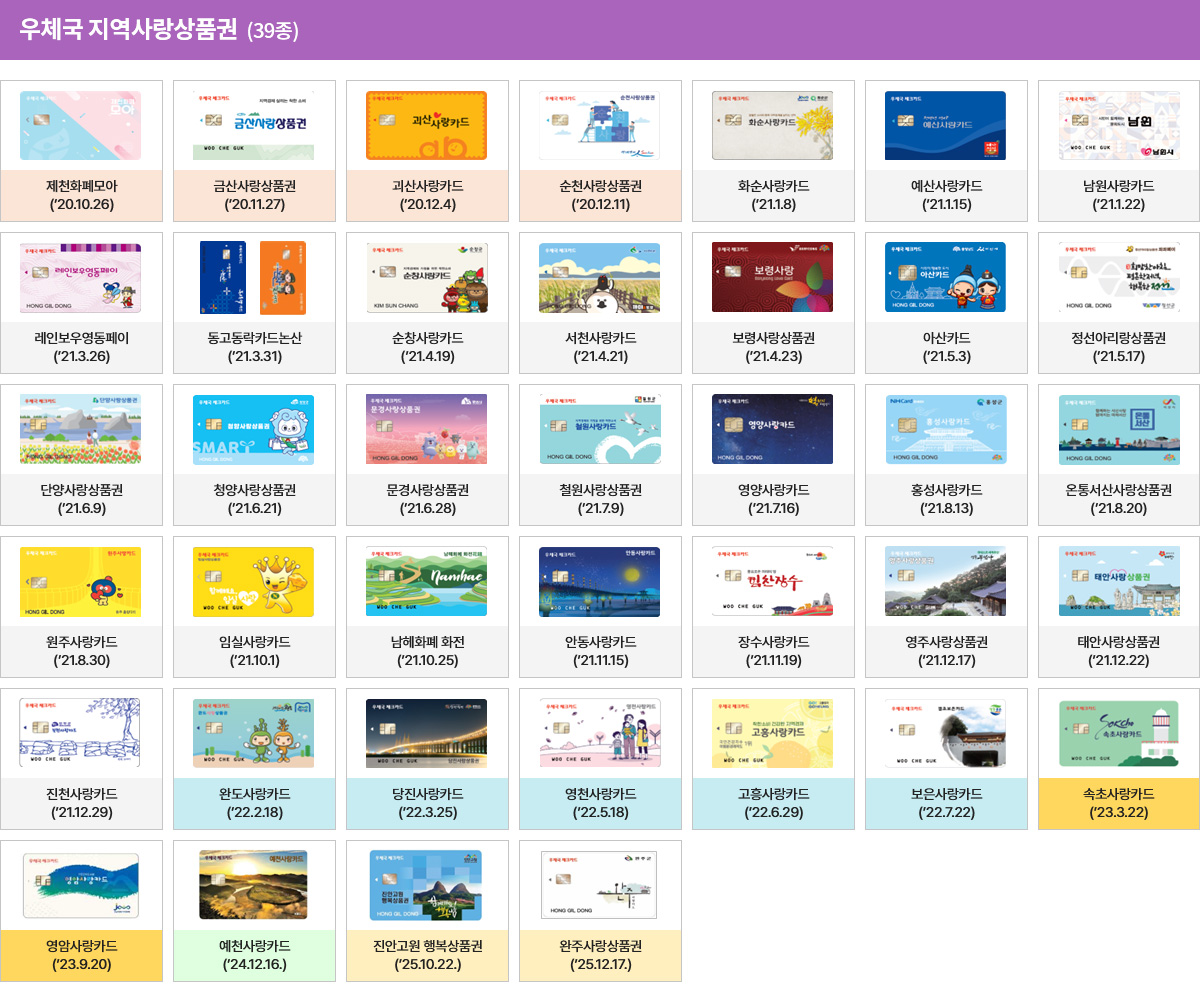Click the yellow 임실사랑카드 card image
1200x984 pixels.
tap(254, 582)
